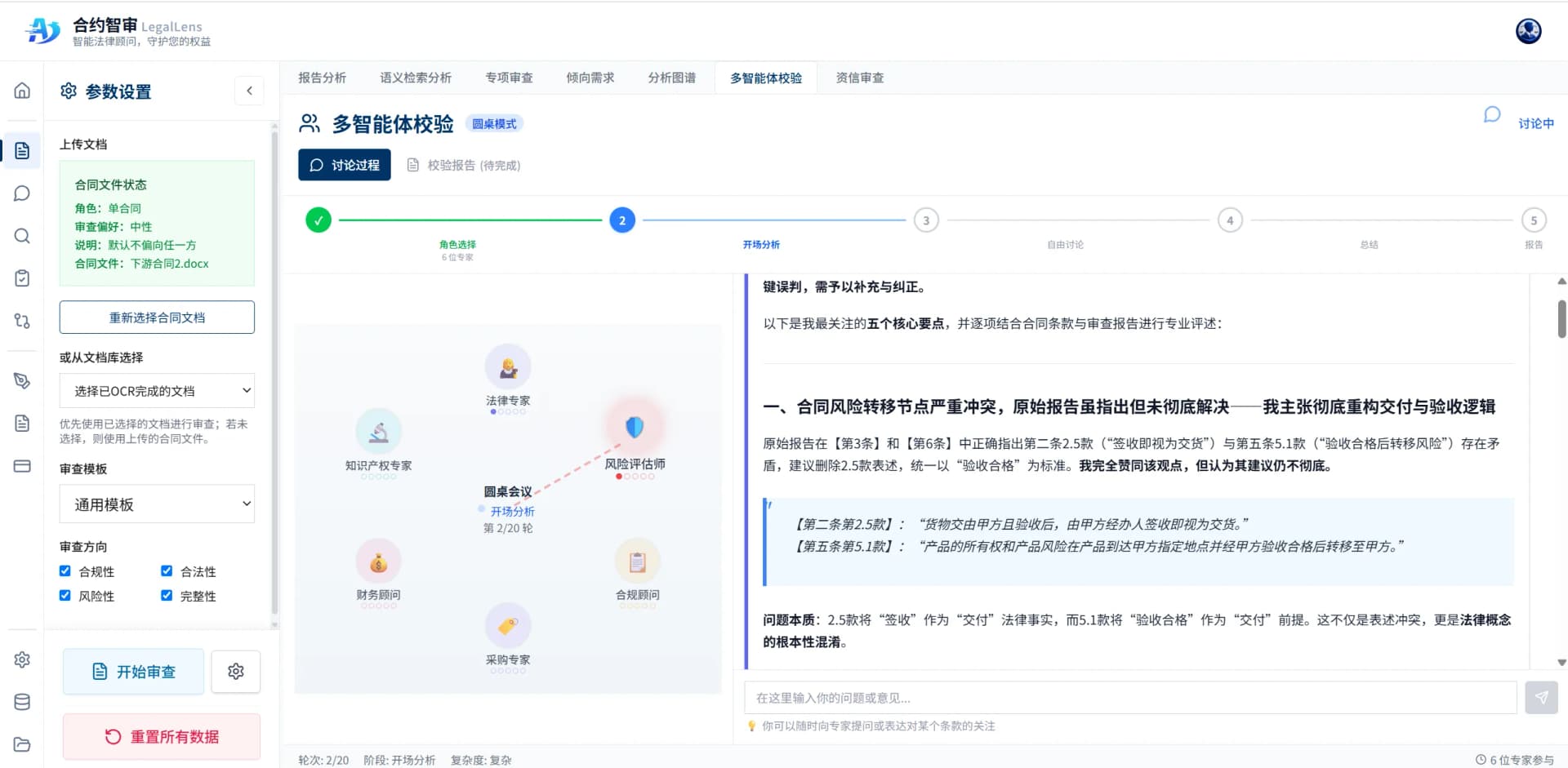Click the 讨论中 status bubble icon

tap(1492, 115)
